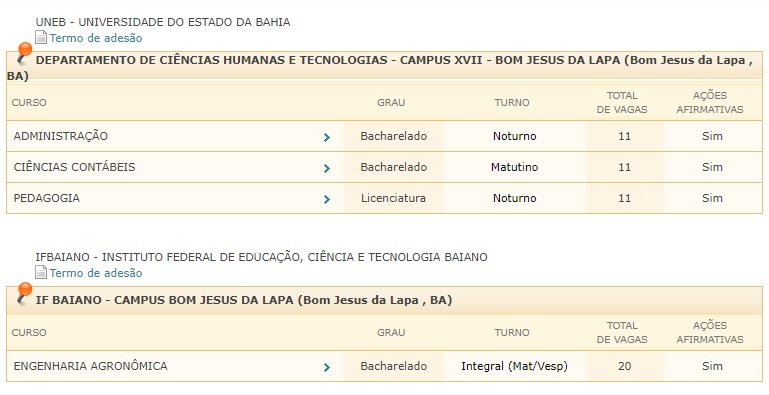The width and height of the screenshot is (769, 395).
Task: Click the TOTAL DE VAGAS column header in UNEB table
Action: point(622,103)
